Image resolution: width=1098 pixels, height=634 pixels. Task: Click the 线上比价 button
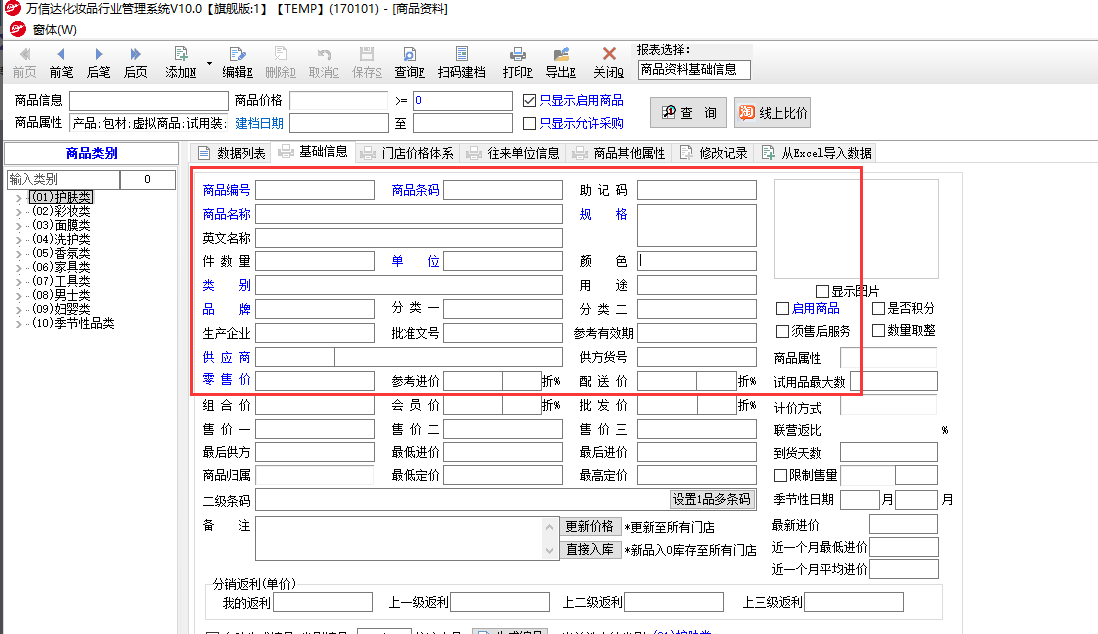[x=772, y=113]
